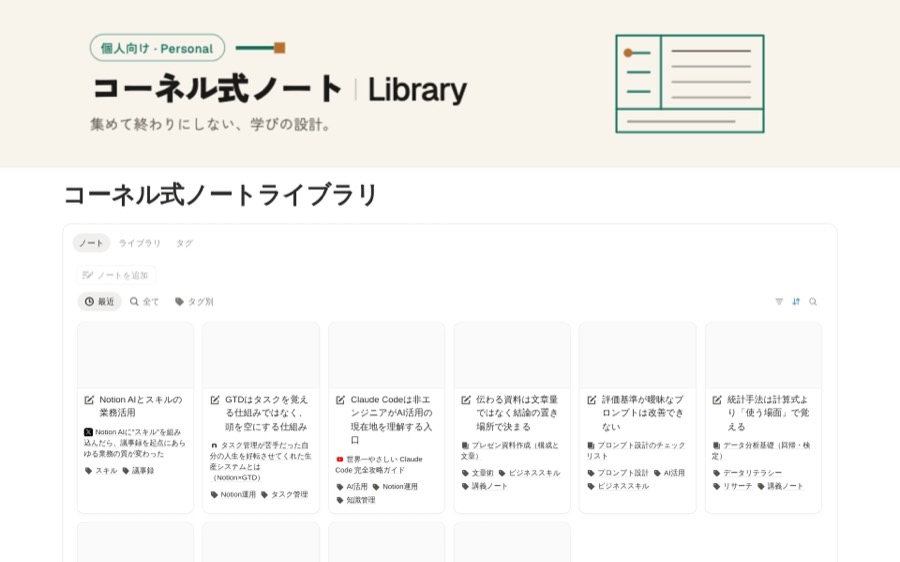900x562 pixels.
Task: Click the 個人向け · Personal badge
Action: [x=157, y=48]
